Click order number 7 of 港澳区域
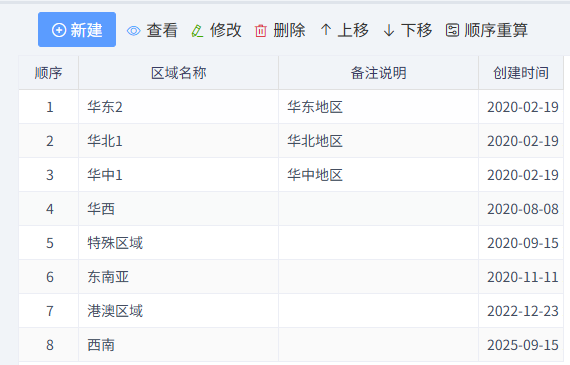 point(50,311)
